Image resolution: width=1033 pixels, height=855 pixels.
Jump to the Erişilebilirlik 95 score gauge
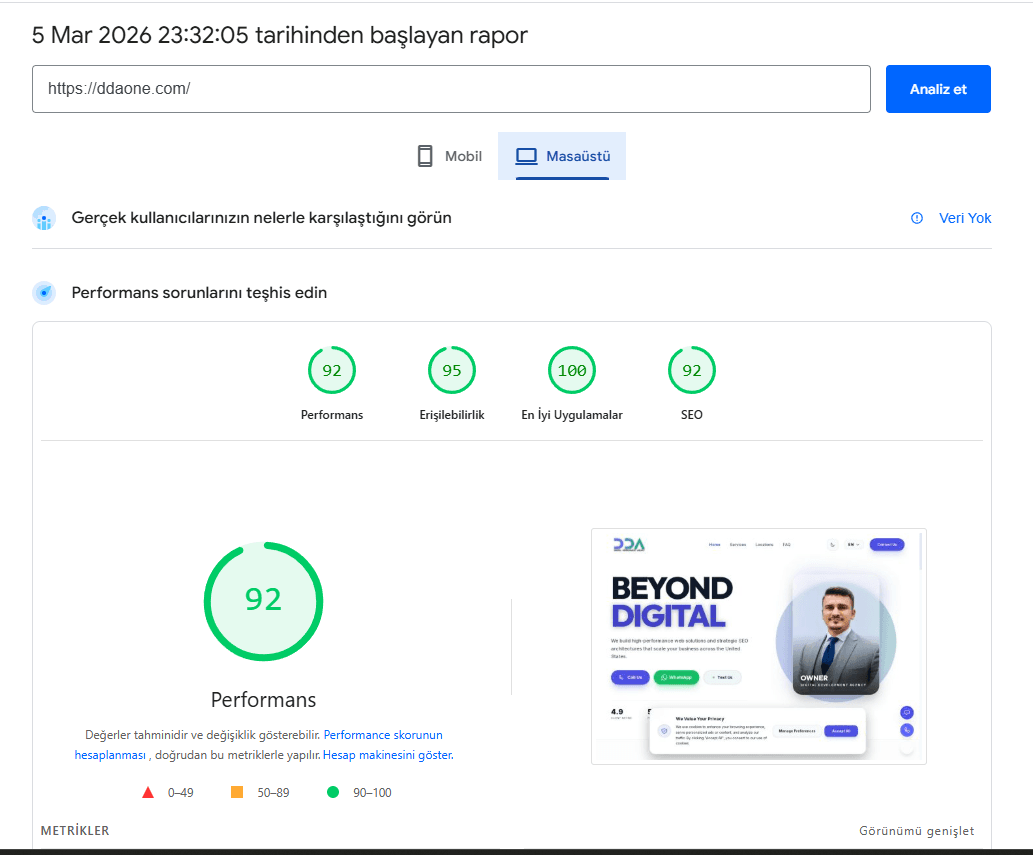452,371
